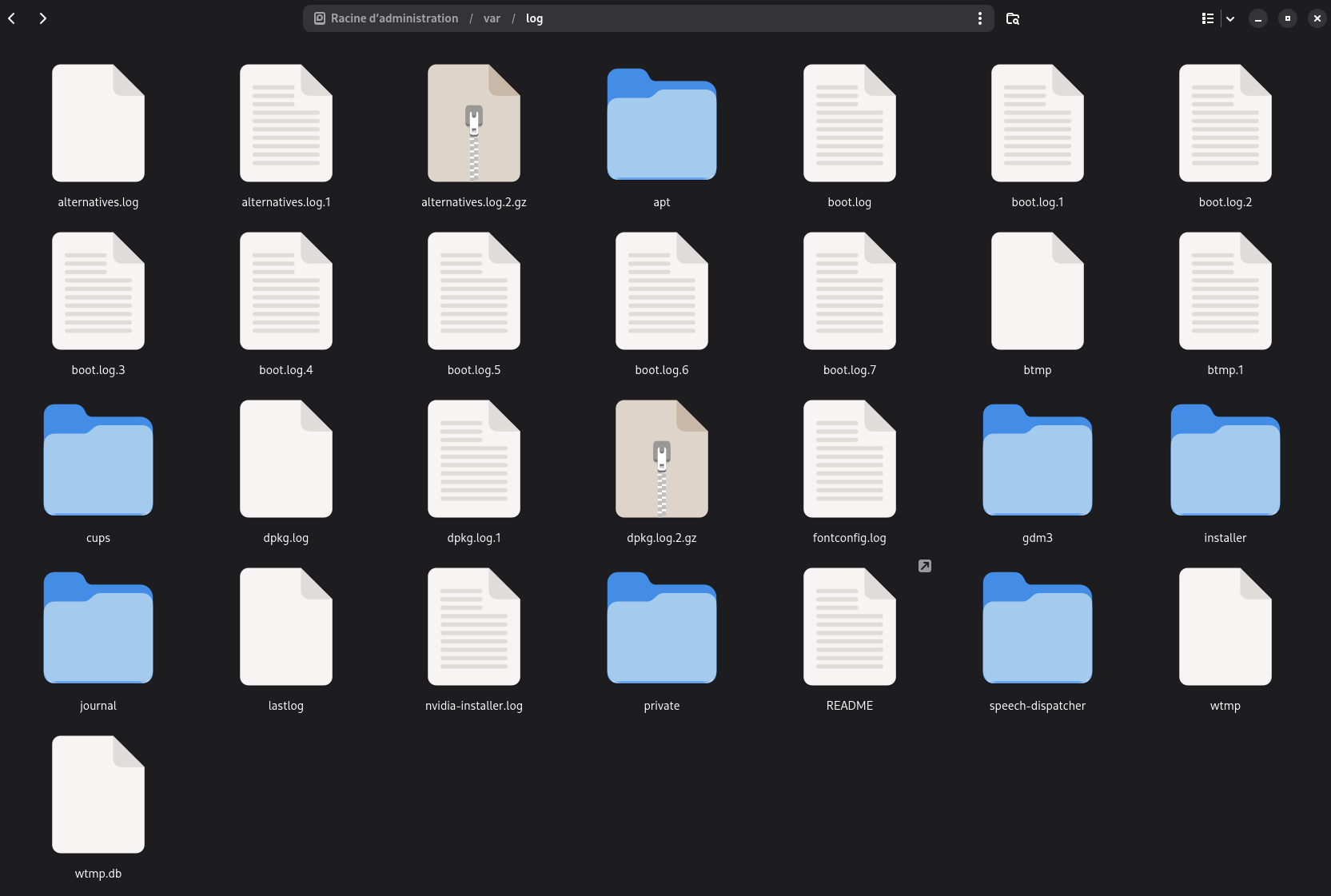Click the 'dpkg.log' file name
Screen dimensions: 1331x896
[x=286, y=538]
